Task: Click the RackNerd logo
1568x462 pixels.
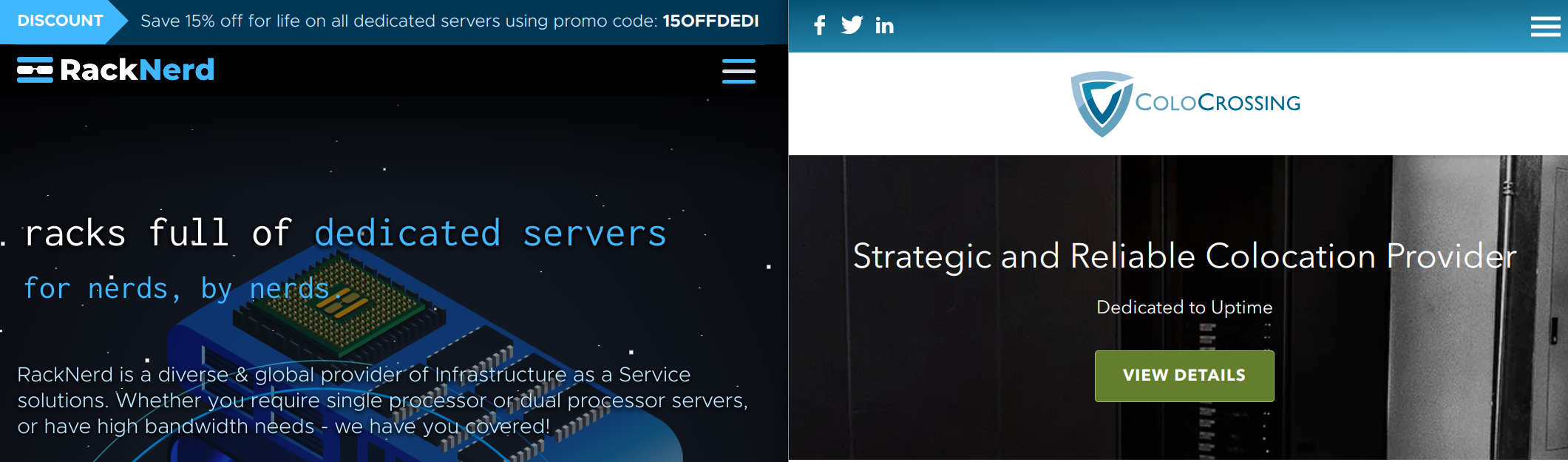Action: click(116, 70)
